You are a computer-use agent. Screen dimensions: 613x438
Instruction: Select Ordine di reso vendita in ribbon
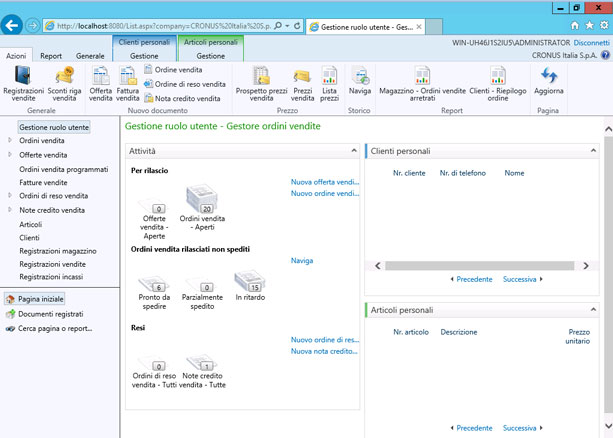[x=185, y=84]
